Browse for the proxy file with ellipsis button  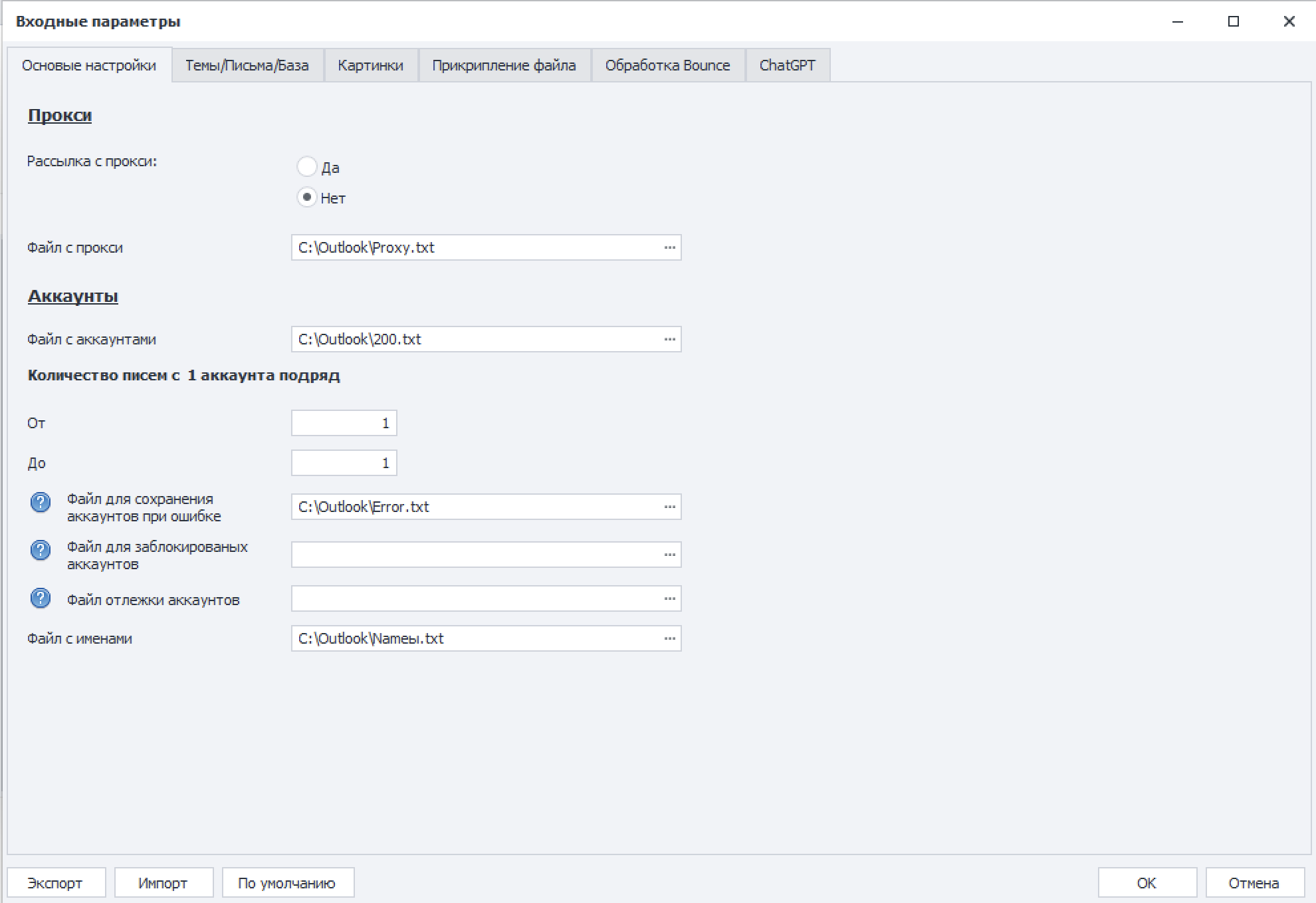pyautogui.click(x=669, y=247)
